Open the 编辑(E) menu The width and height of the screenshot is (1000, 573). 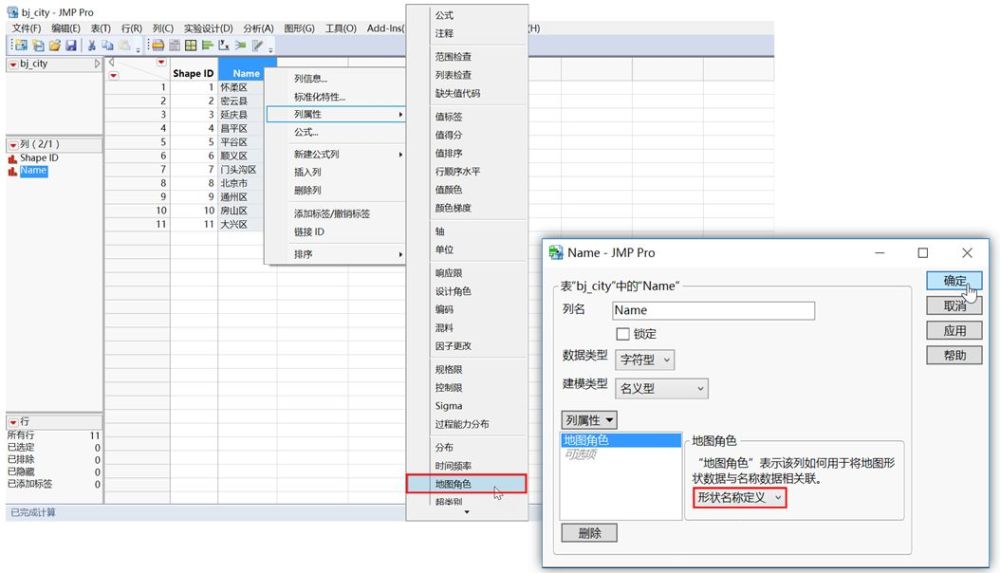pyautogui.click(x=66, y=28)
